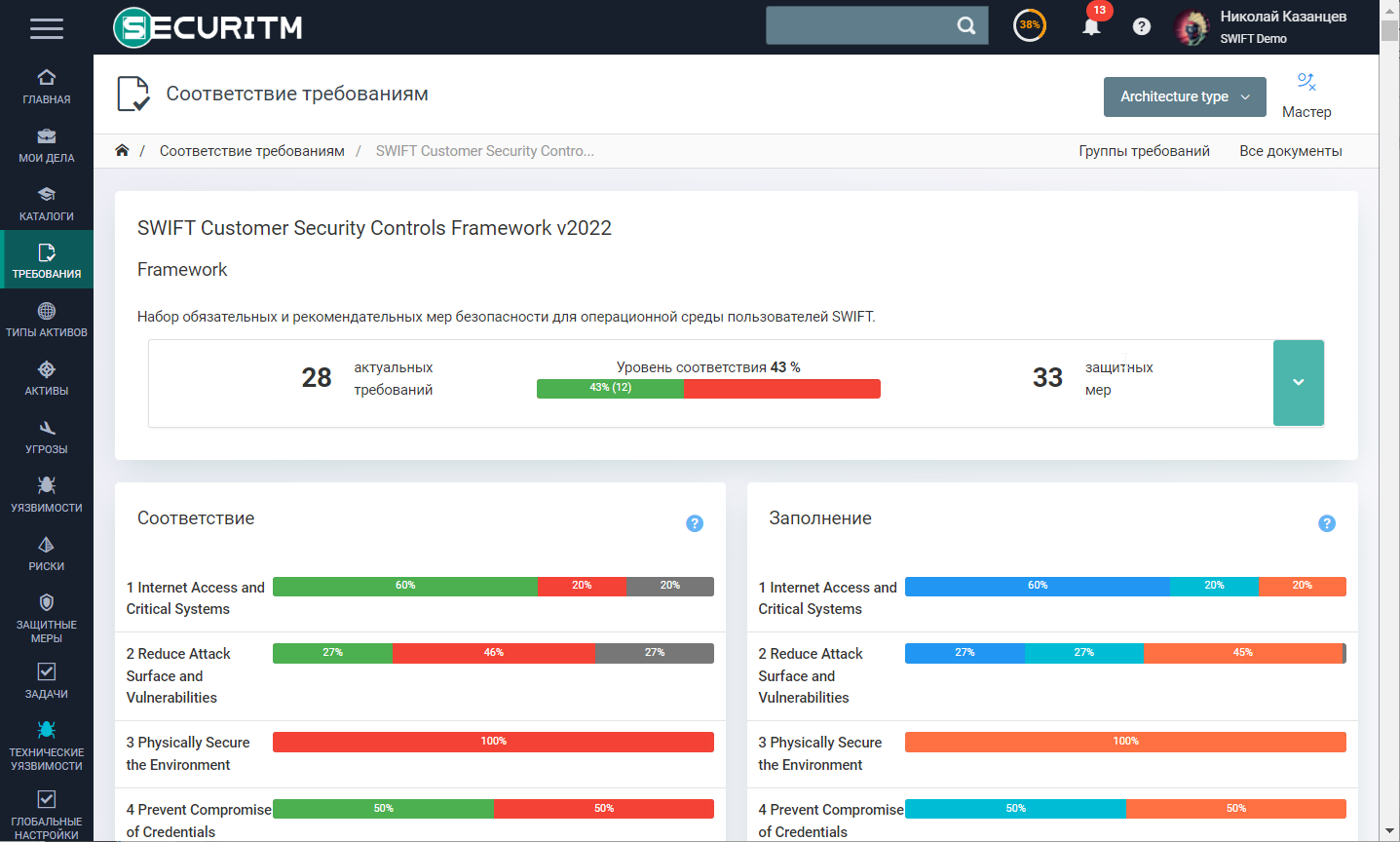
Task: Open the notifications bell with 13 alerts
Action: [1091, 26]
